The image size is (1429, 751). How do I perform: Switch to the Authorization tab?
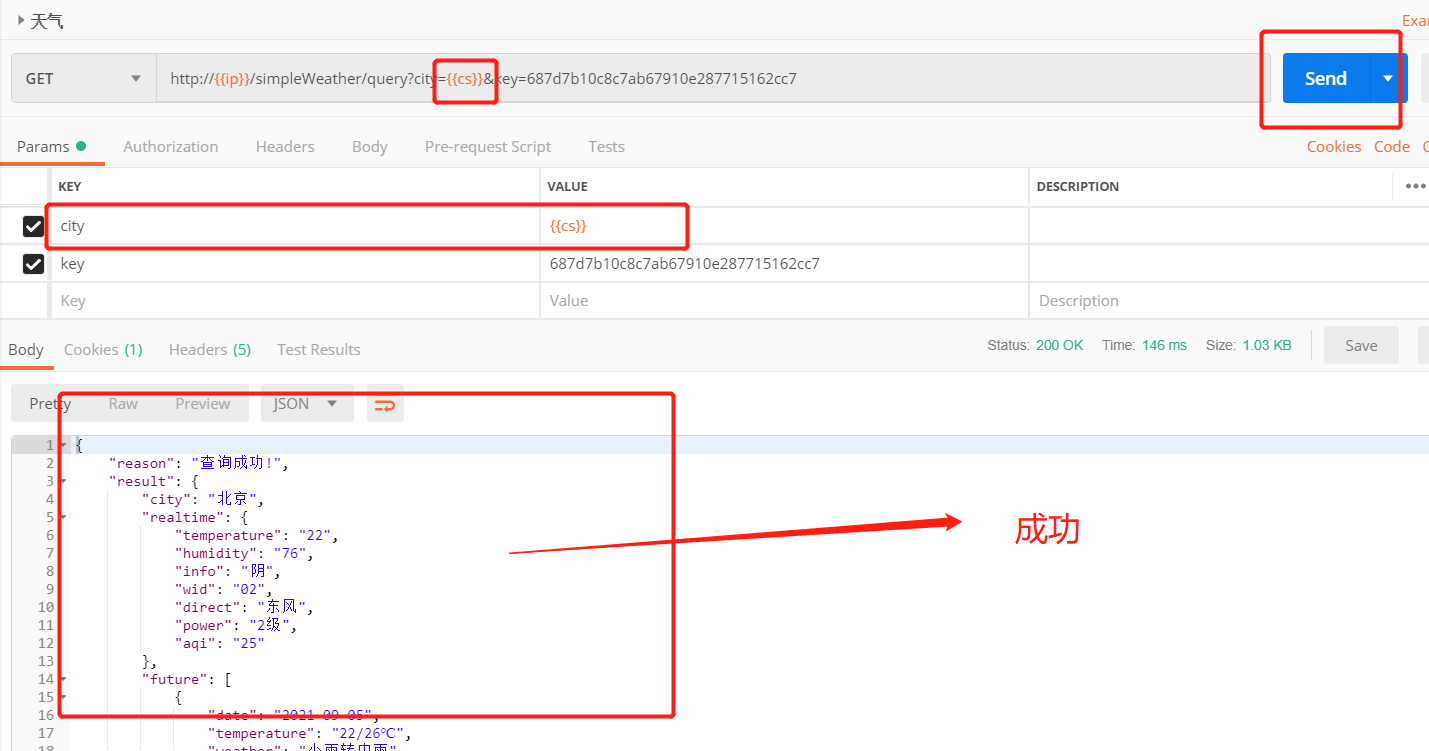[170, 146]
